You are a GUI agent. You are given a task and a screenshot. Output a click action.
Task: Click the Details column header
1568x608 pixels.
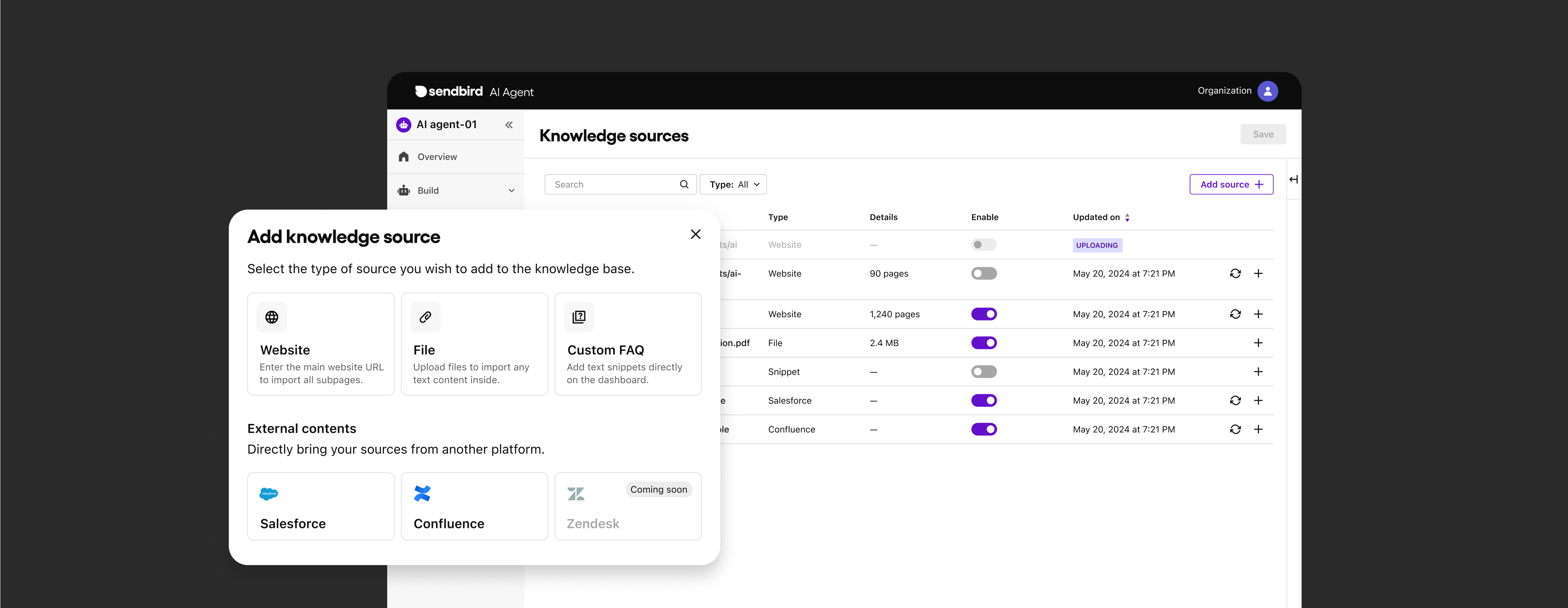(883, 217)
